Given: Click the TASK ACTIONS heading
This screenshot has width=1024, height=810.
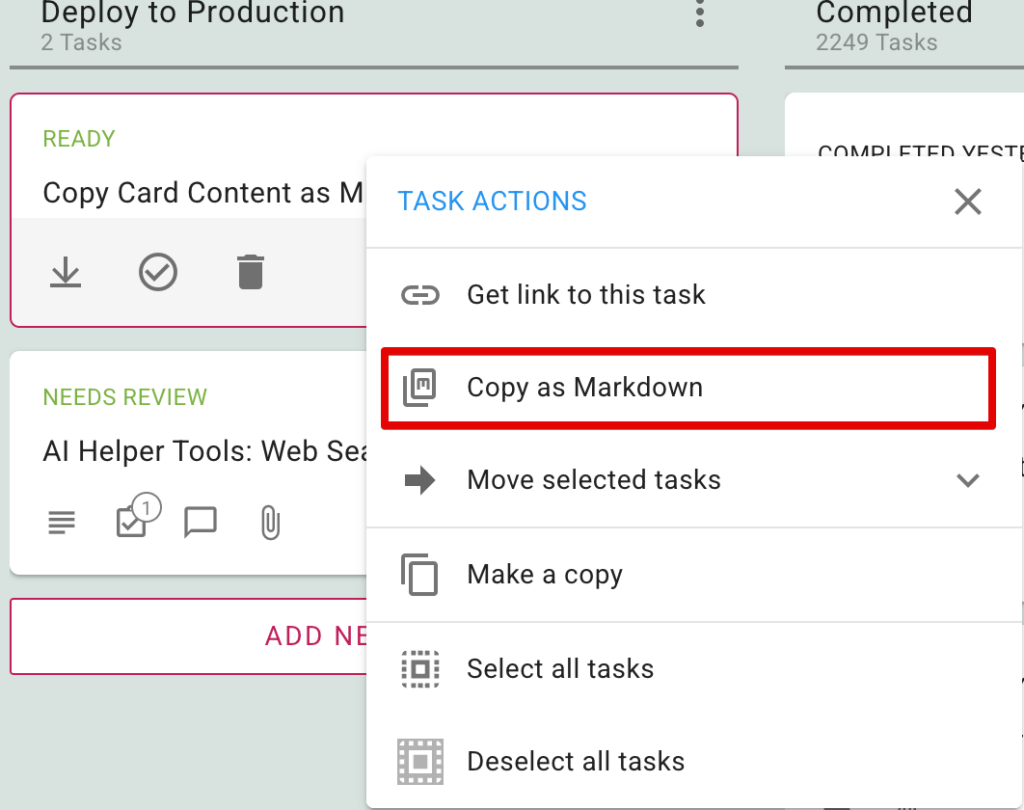Looking at the screenshot, I should pos(492,201).
